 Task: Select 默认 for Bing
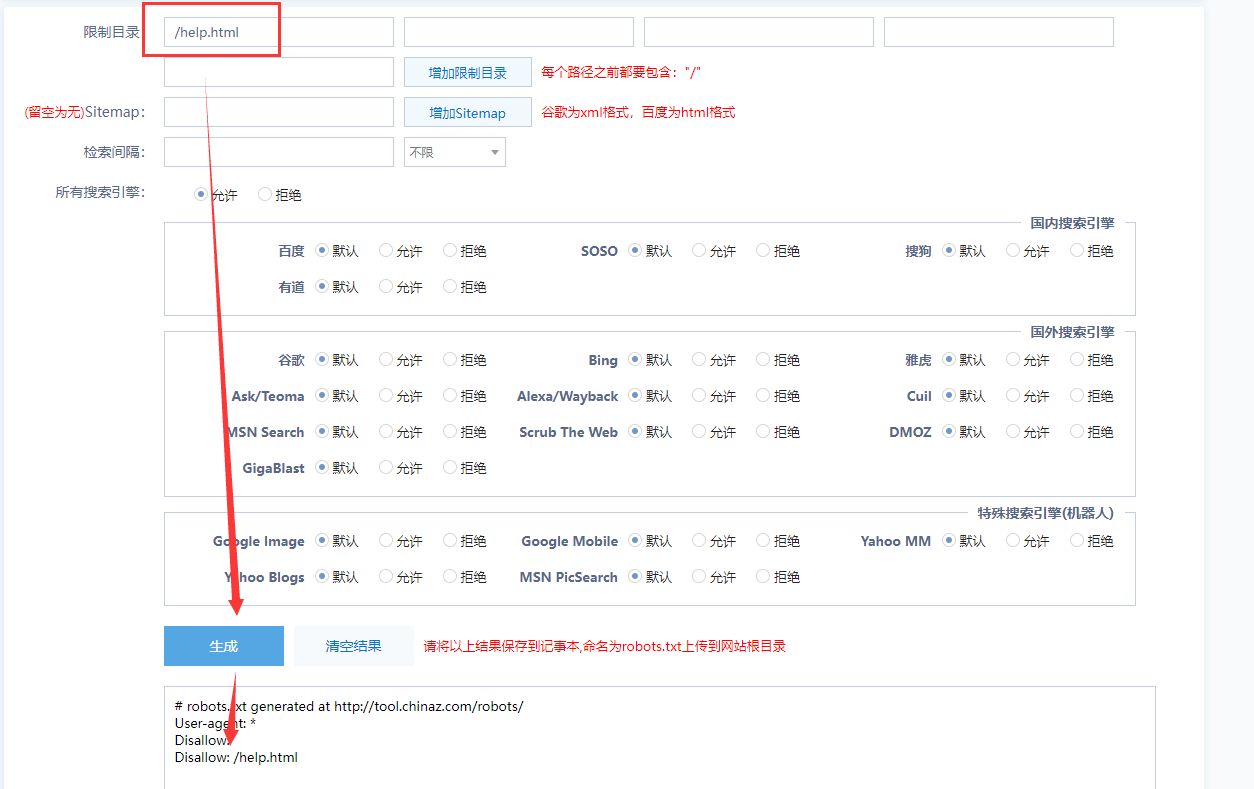tap(635, 360)
